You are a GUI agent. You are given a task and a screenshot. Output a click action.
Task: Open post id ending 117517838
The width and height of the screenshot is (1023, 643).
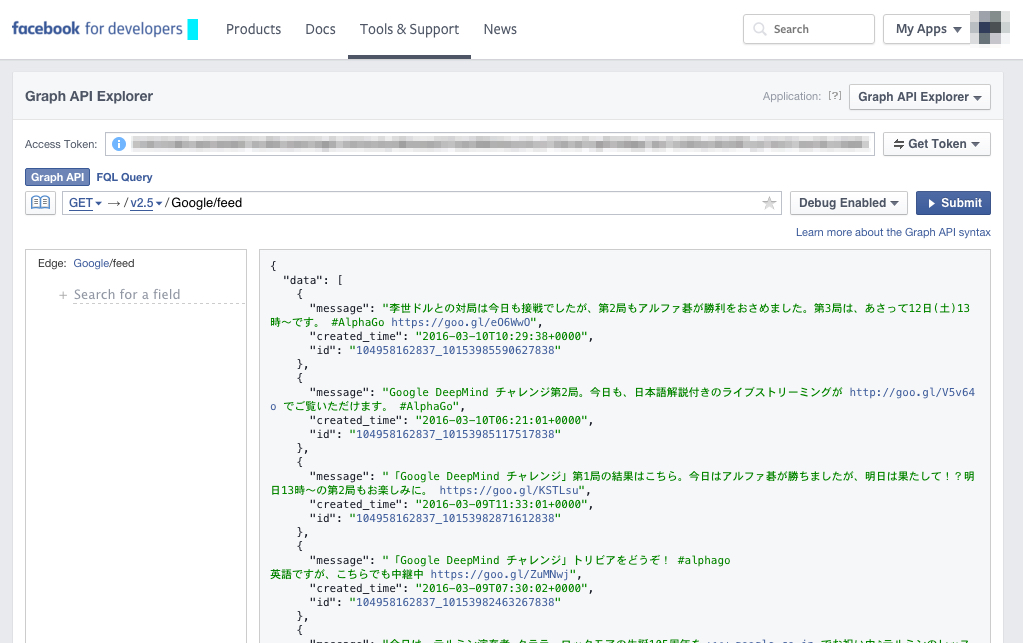click(x=455, y=434)
